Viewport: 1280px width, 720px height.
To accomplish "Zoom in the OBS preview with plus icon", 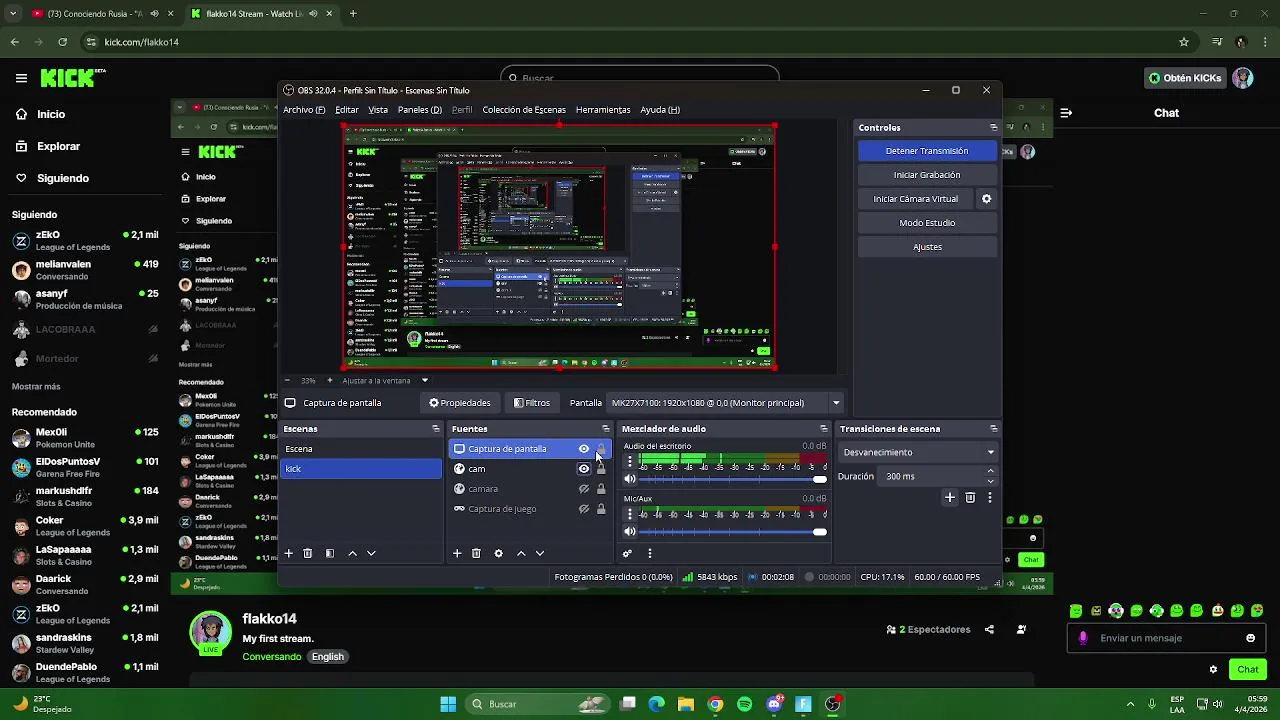I will 330,380.
